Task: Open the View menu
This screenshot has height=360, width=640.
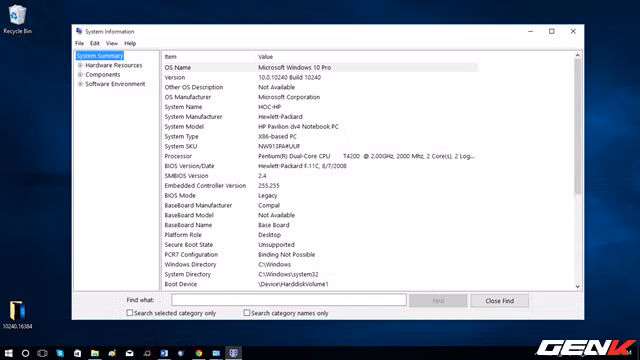Action: point(112,43)
